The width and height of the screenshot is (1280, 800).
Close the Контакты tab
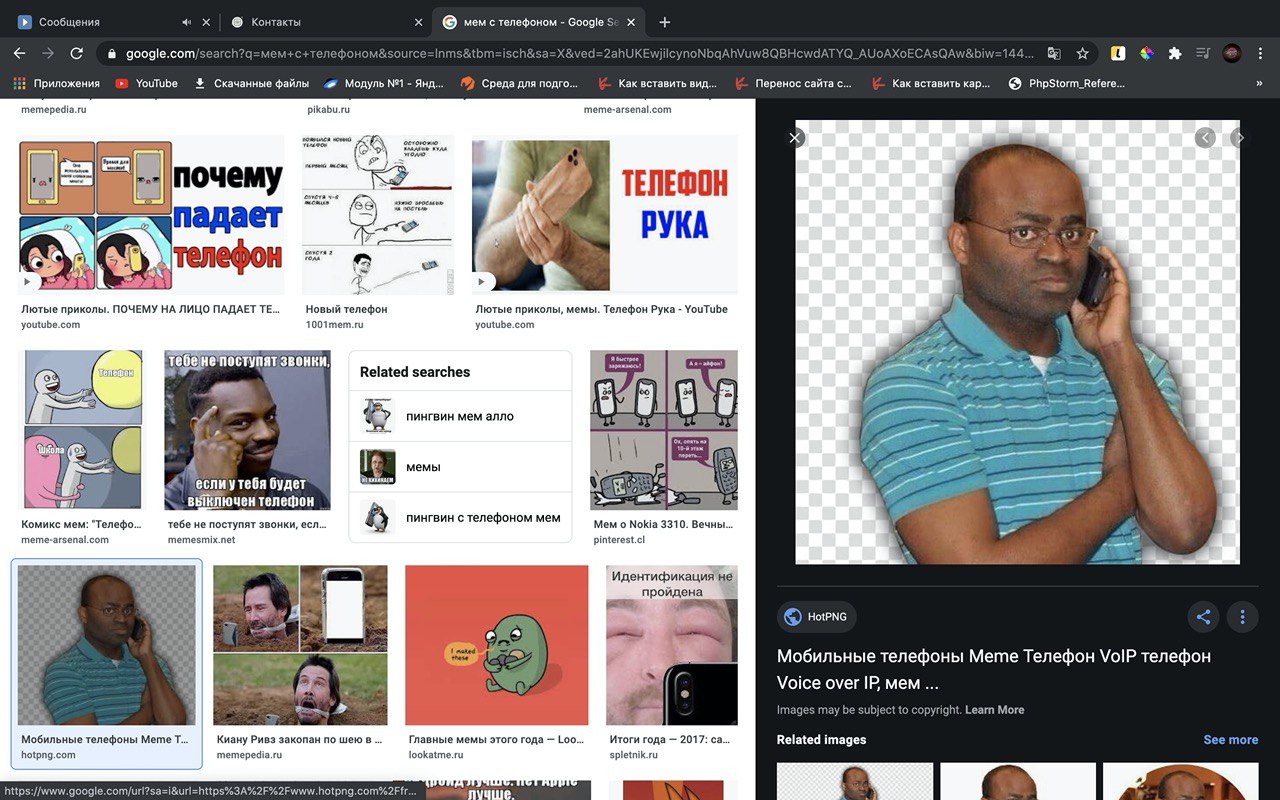[418, 22]
